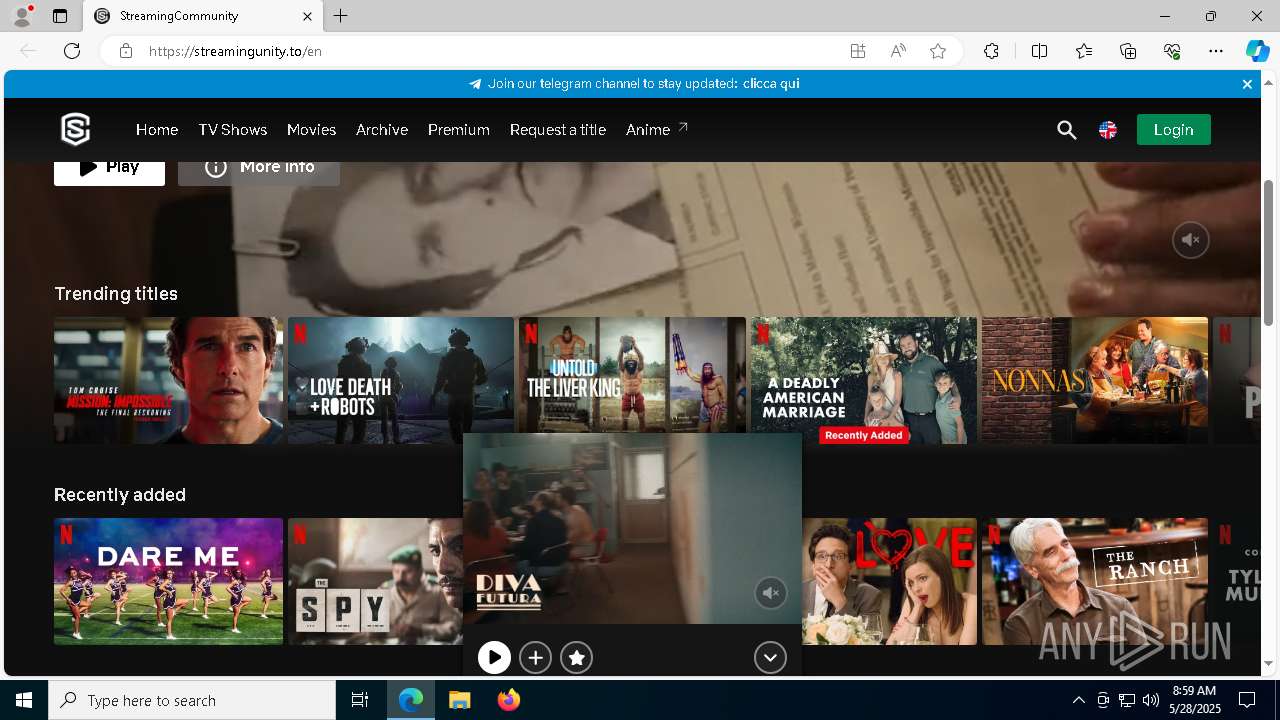Close the StreamingCommunity tab
This screenshot has height=720, width=1280.
pos(307,16)
